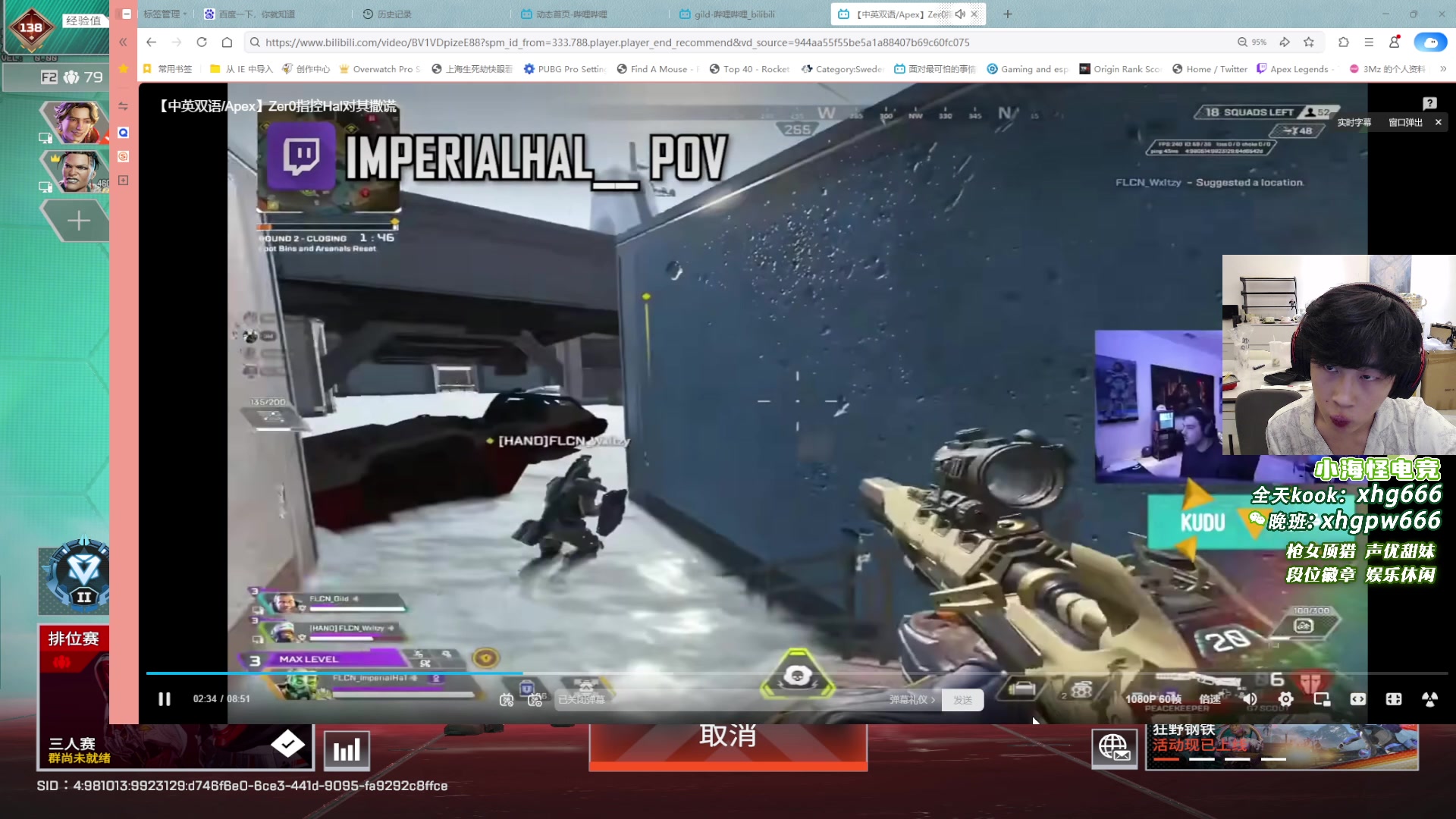Click the sidebar blue search-circle icon
This screenshot has height=819, width=1456.
[123, 133]
